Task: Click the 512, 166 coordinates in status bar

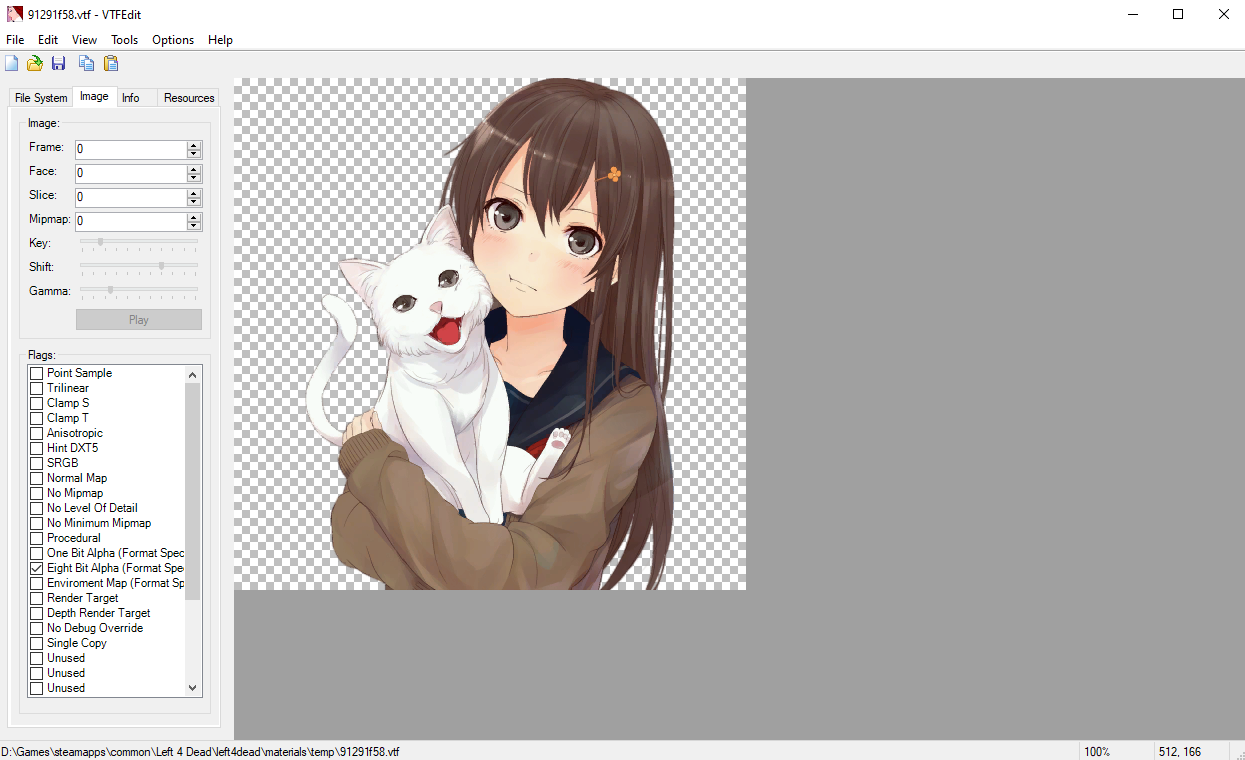Action: click(1180, 752)
